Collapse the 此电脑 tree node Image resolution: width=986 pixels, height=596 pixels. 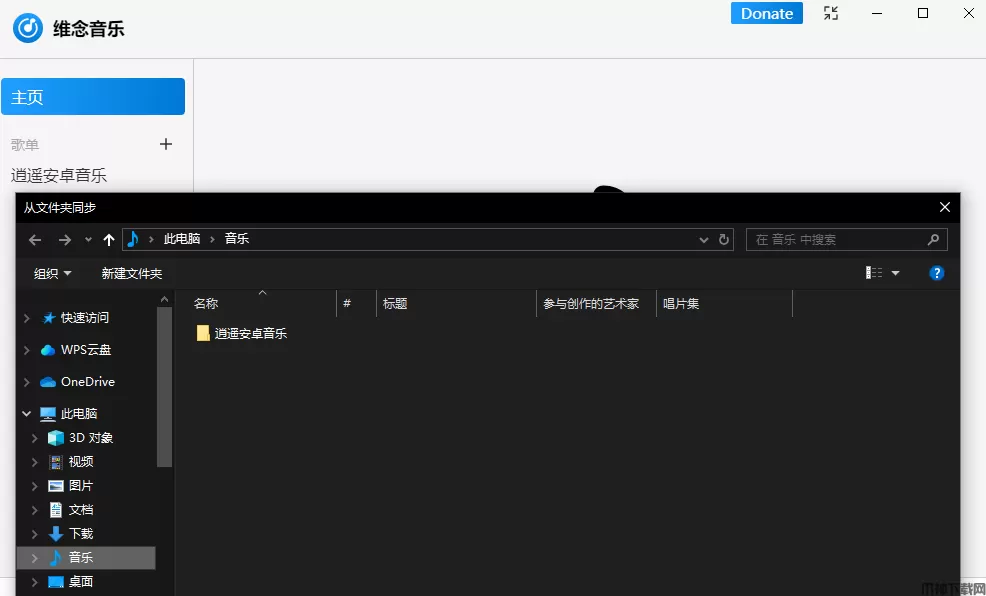tap(27, 414)
